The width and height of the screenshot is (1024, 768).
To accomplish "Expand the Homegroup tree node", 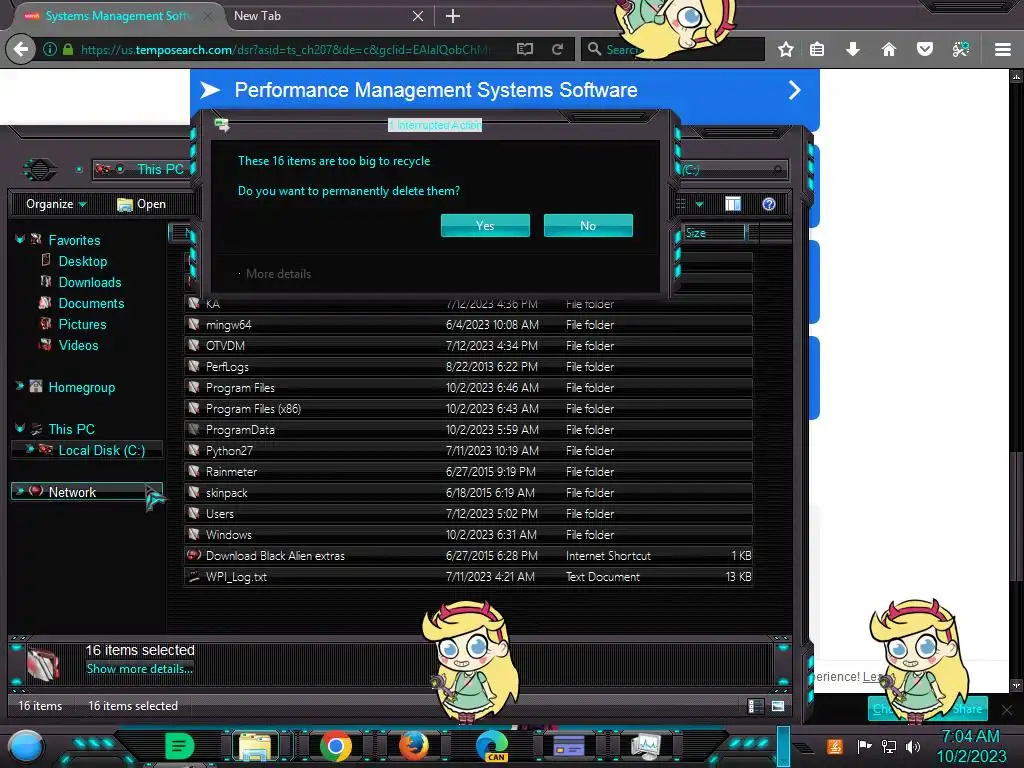I will (20, 387).
